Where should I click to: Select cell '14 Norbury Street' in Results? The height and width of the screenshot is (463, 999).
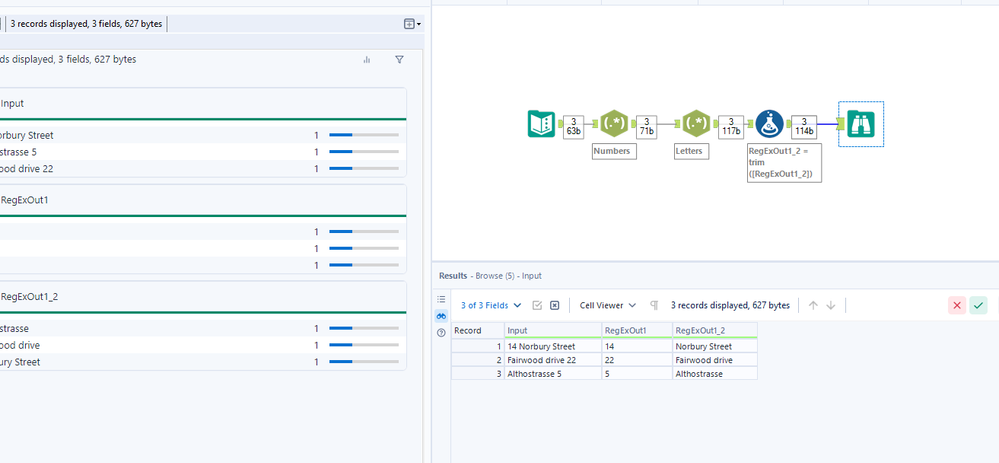(x=553, y=346)
